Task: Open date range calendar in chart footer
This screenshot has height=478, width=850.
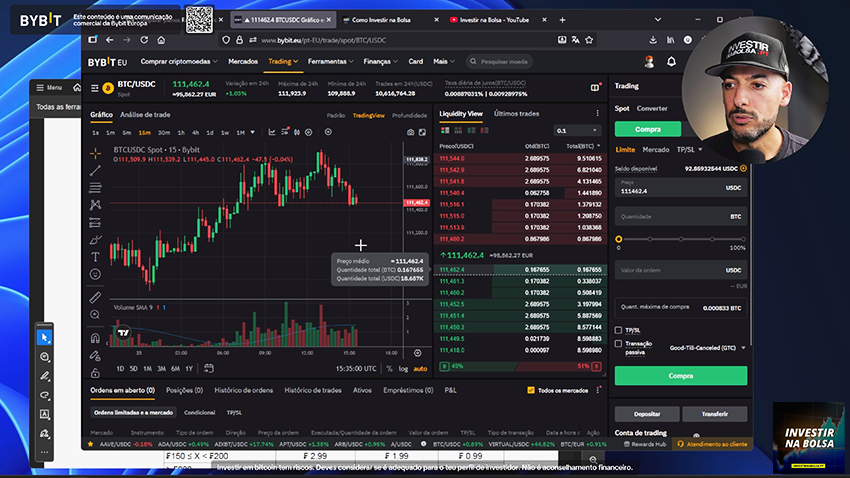Action: coord(209,369)
